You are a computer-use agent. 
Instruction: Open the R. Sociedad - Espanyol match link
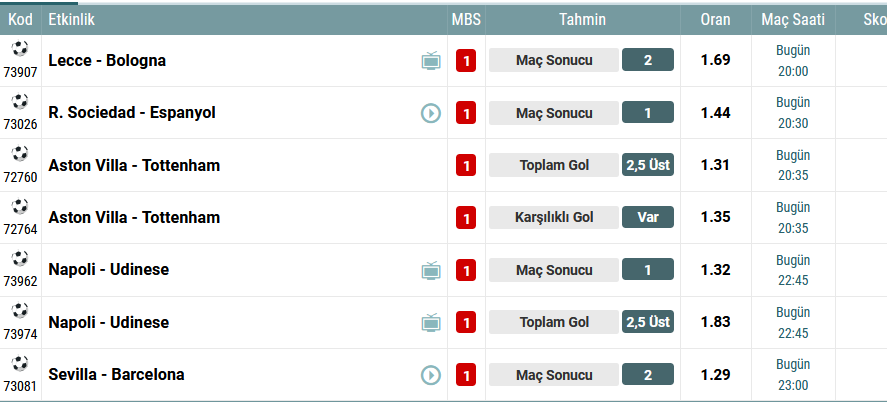pyautogui.click(x=132, y=113)
